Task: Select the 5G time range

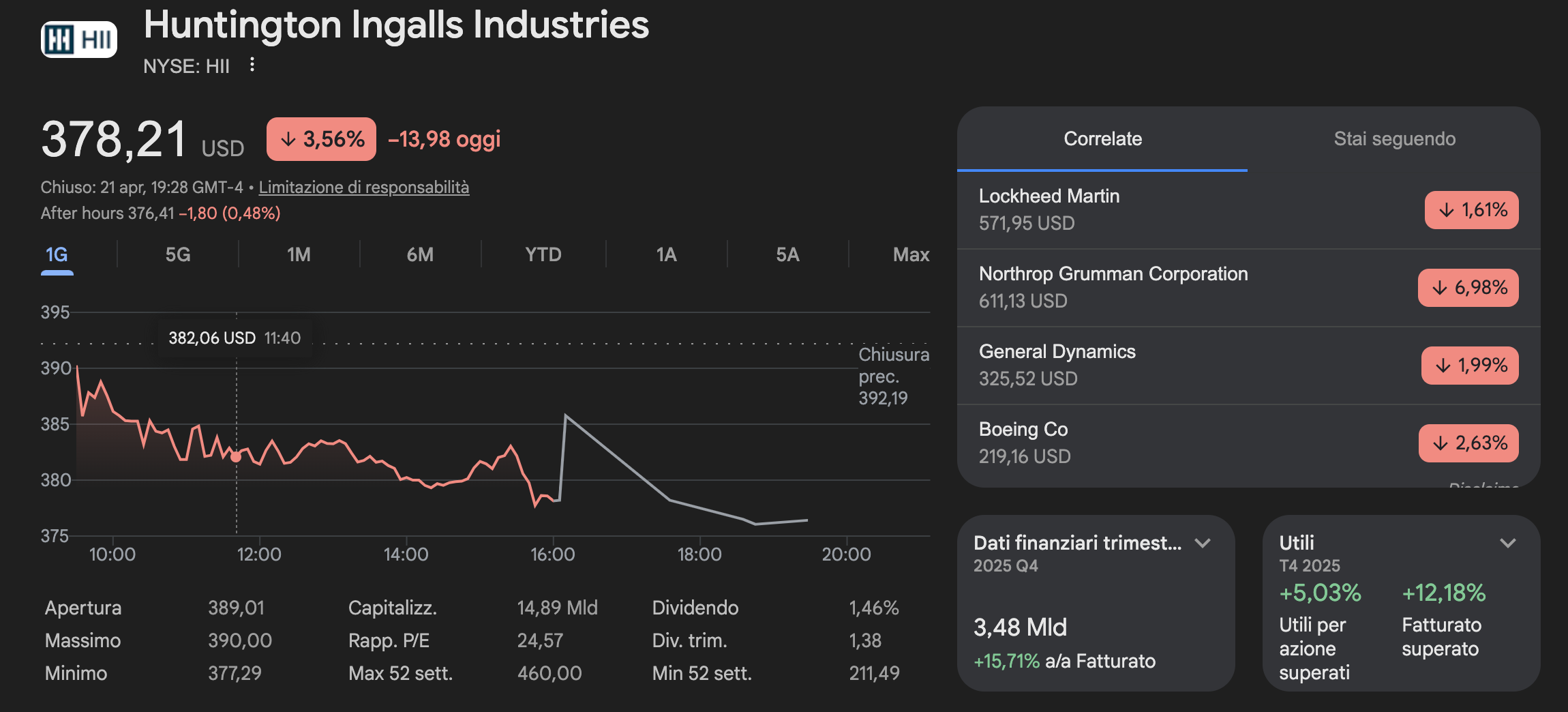Action: [178, 254]
